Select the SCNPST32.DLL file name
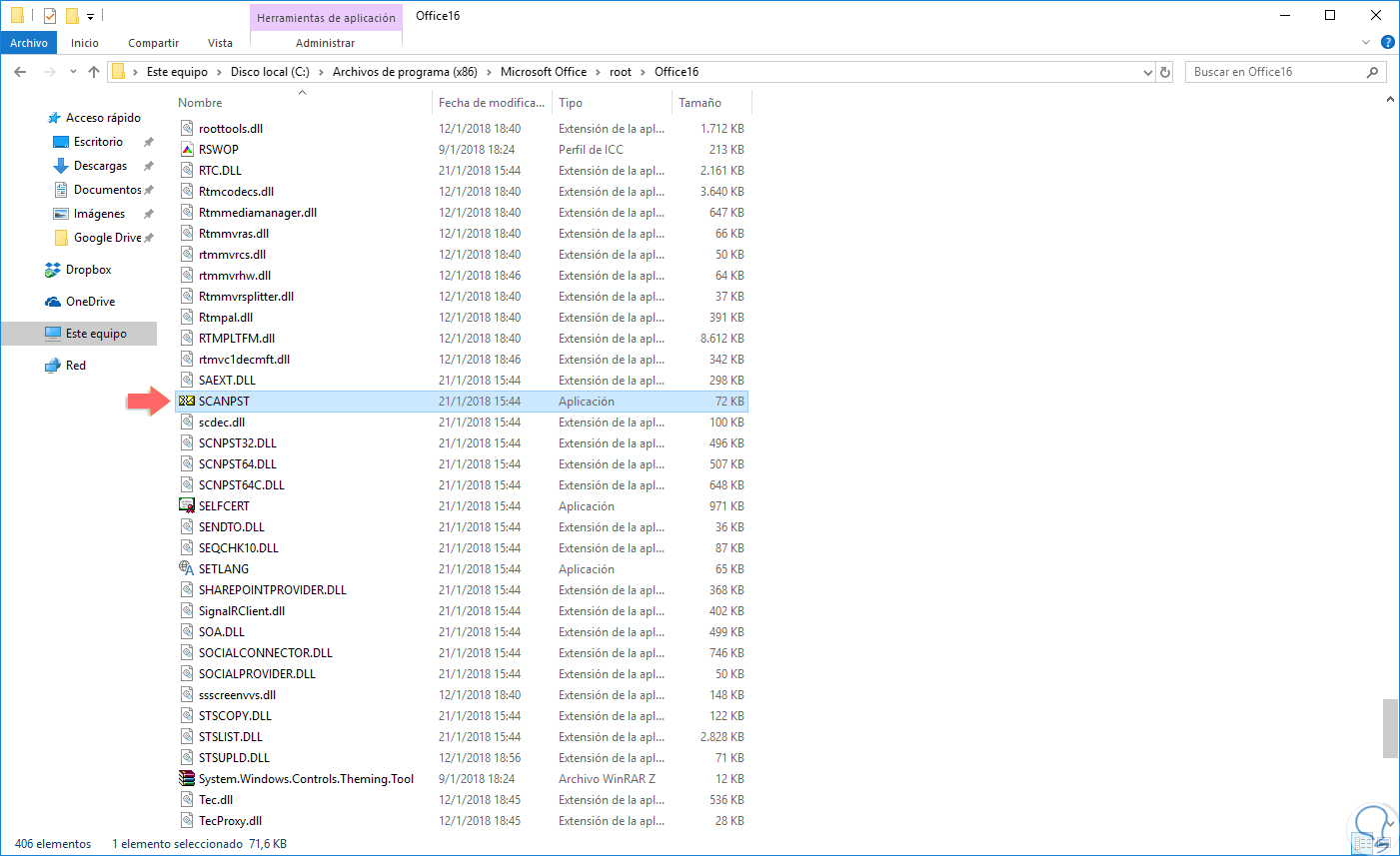Screen dimensions: 1400x856 point(238,443)
